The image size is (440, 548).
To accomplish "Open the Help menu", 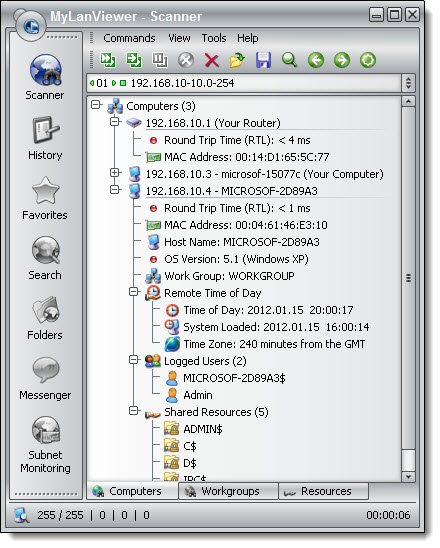I will click(248, 38).
